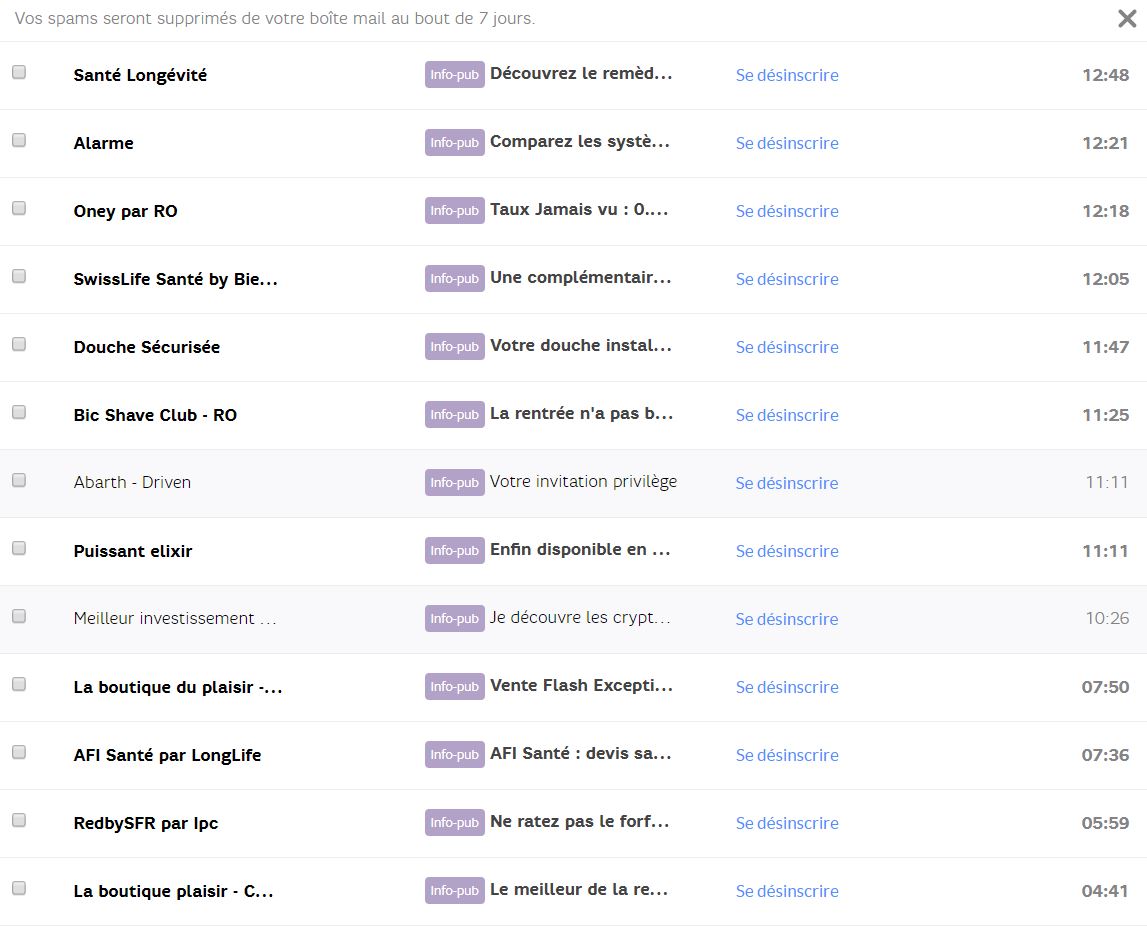Screen dimensions: 1147x927
Task: Click the Info-pub tag next to Alarme message
Action: coord(454,142)
